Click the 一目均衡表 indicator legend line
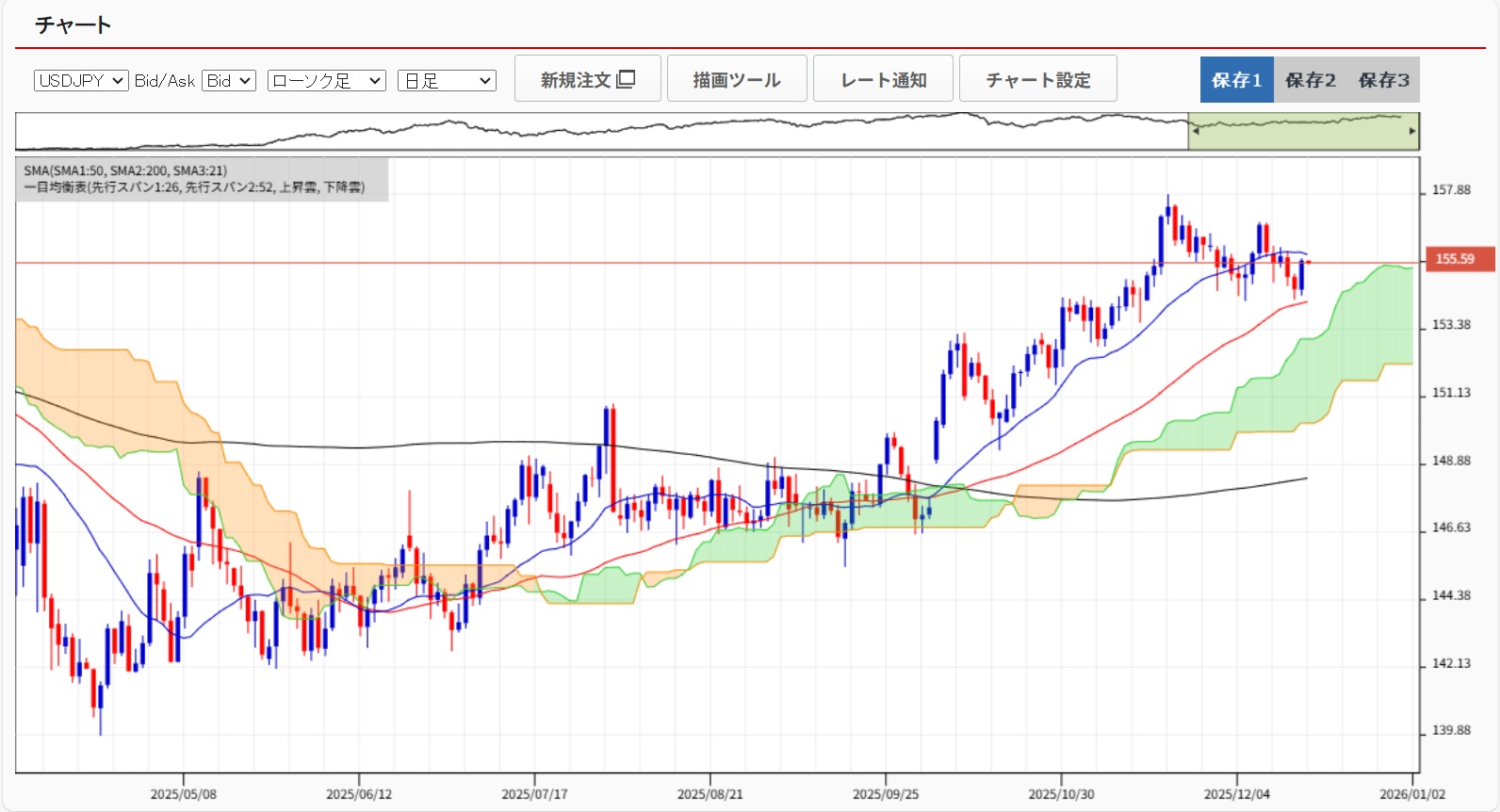The width and height of the screenshot is (1500, 812). pos(194,187)
